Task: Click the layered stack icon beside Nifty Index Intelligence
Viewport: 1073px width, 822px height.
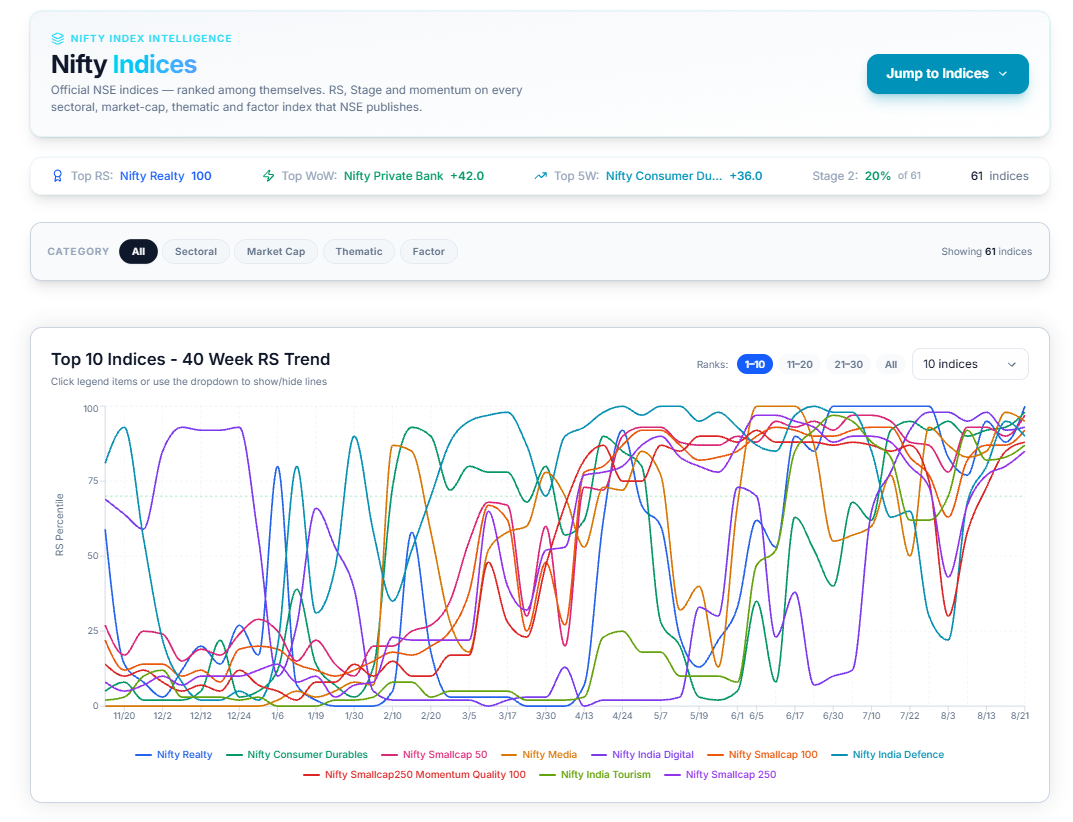Action: coord(57,38)
